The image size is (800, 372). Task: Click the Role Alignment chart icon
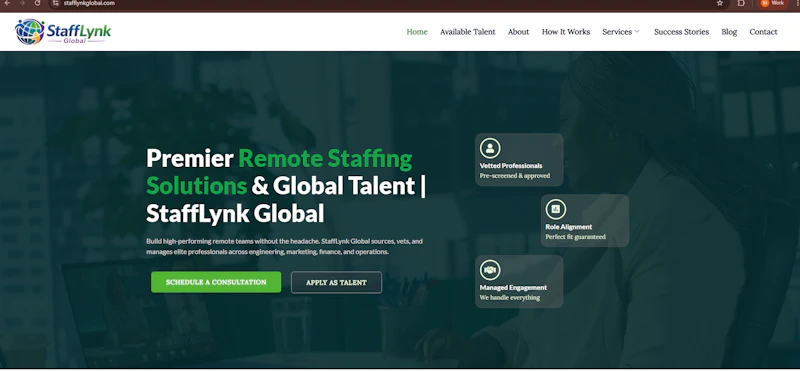(x=556, y=209)
